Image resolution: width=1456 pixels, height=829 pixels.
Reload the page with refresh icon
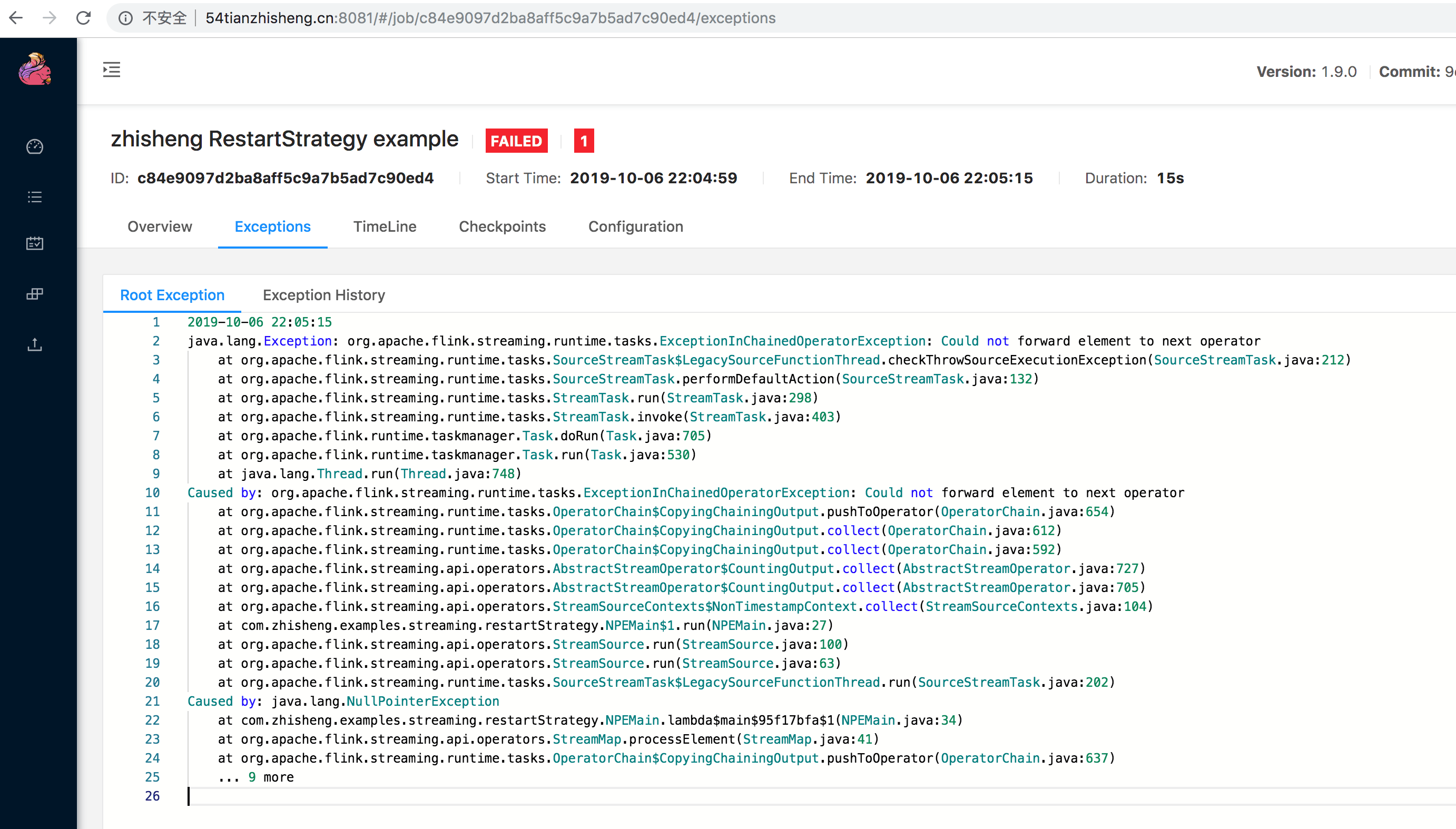(84, 18)
